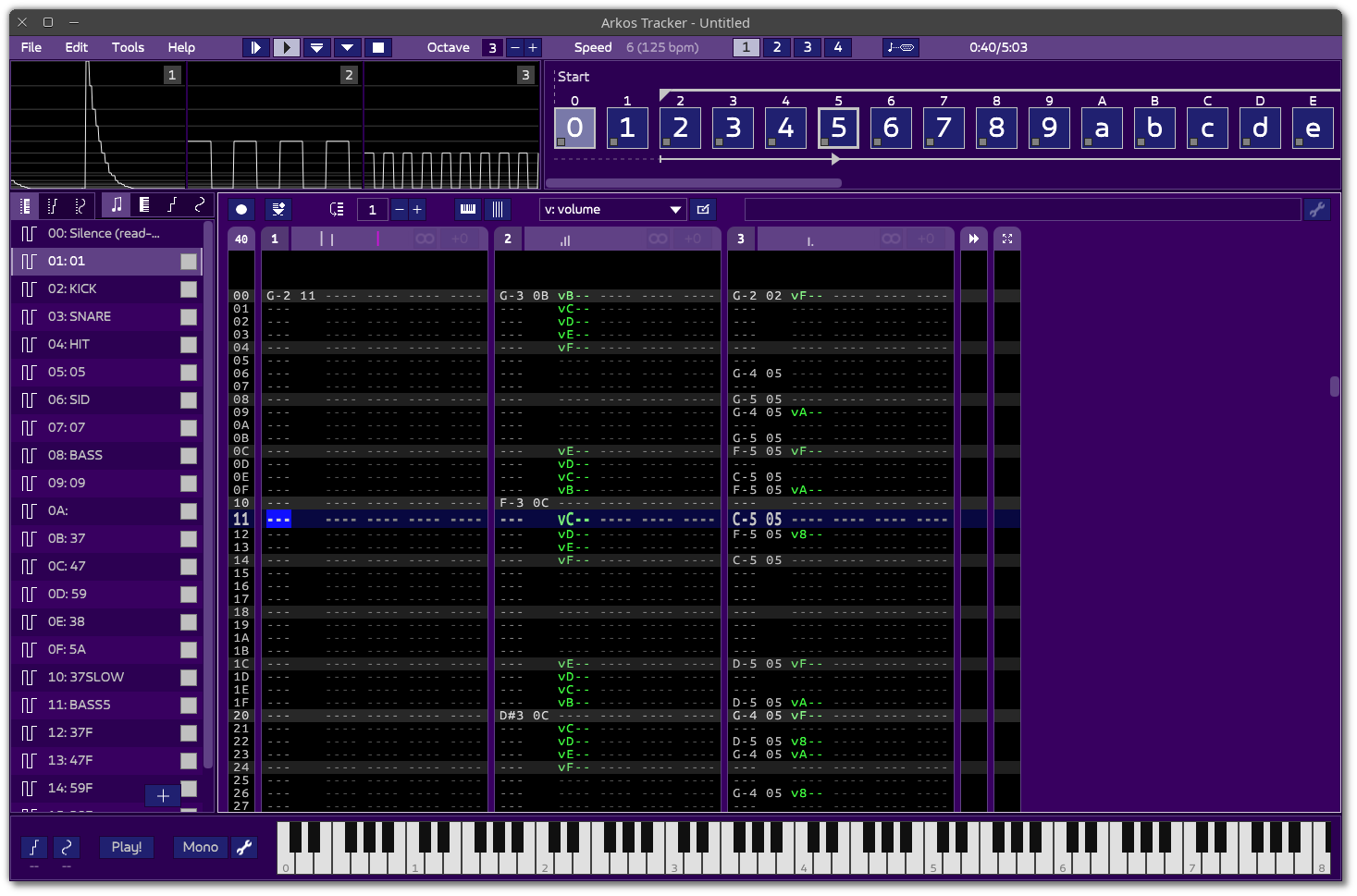Click the record button in pattern toolbar
The image size is (1357, 896).
click(x=241, y=210)
